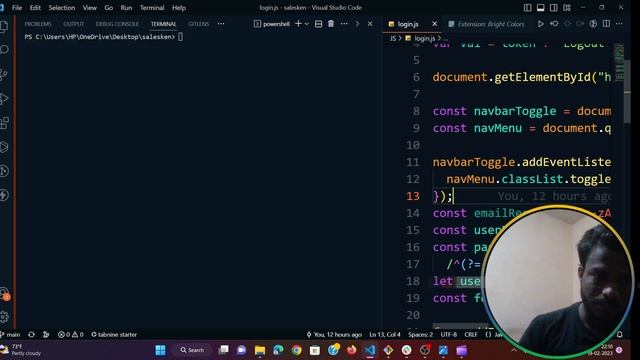Close the login.js tab
This screenshot has width=640, height=360.
click(x=434, y=24)
